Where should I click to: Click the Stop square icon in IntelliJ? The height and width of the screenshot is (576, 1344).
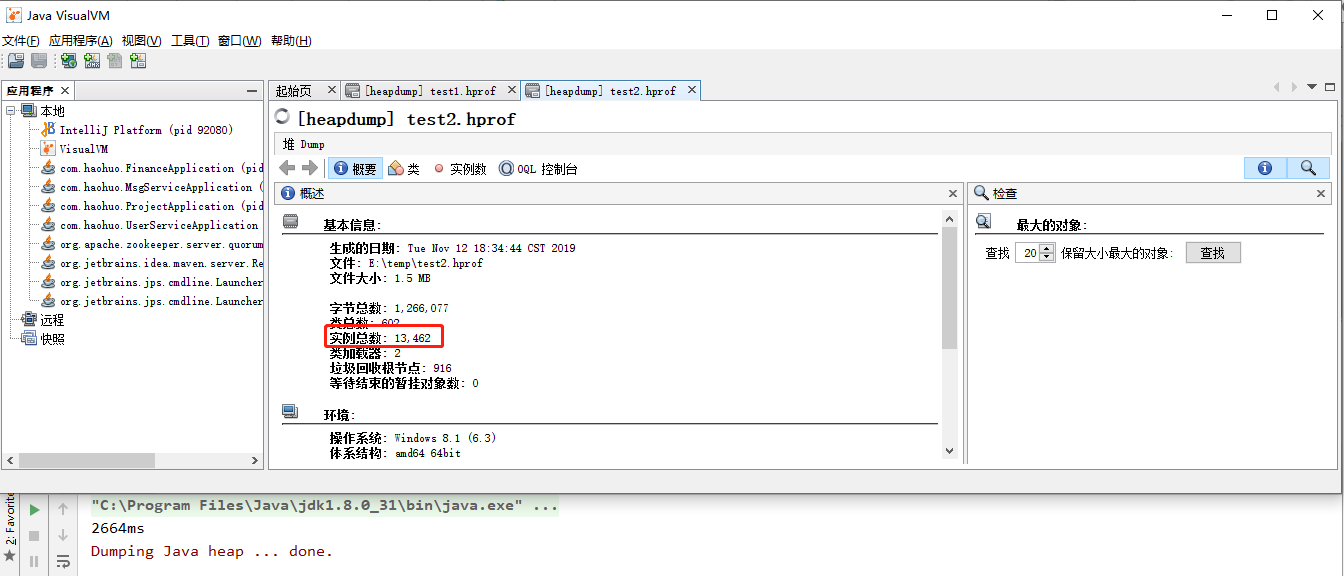tap(34, 536)
